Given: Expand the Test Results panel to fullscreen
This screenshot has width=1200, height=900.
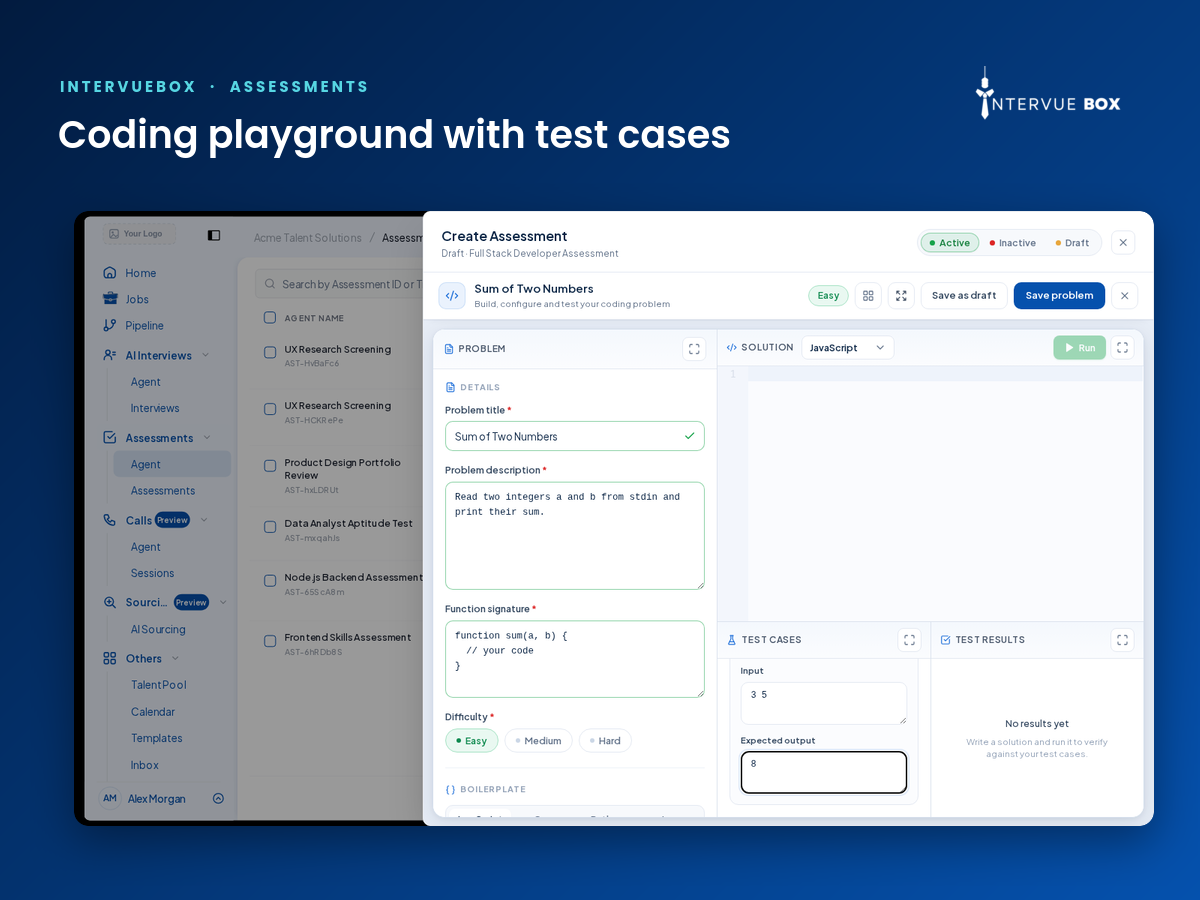Looking at the screenshot, I should point(1122,640).
